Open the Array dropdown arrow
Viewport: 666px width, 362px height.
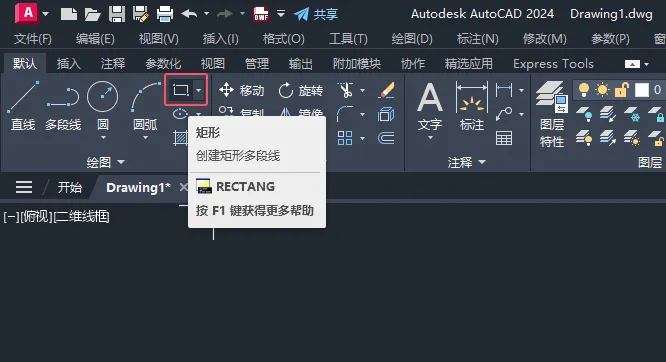[362, 139]
